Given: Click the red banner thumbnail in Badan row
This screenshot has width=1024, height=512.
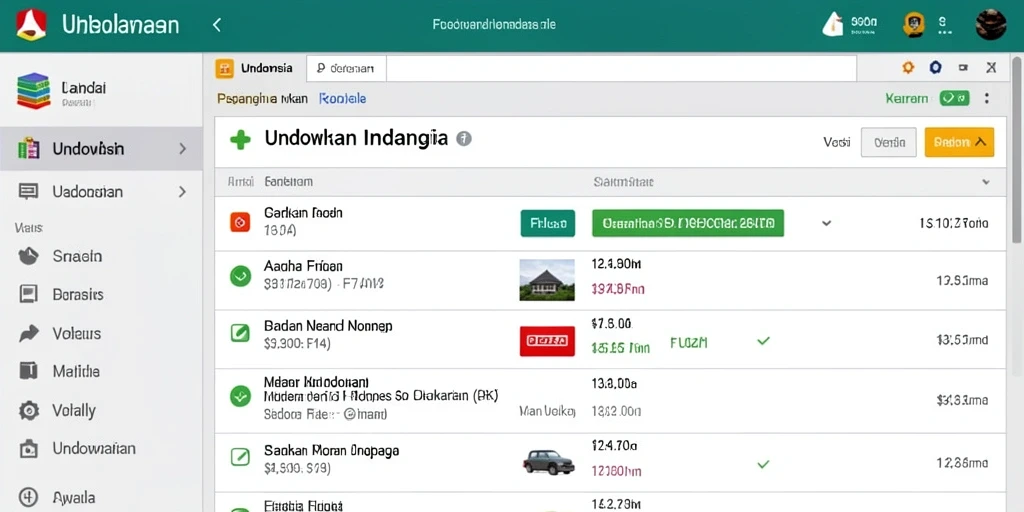Looking at the screenshot, I should (x=547, y=340).
